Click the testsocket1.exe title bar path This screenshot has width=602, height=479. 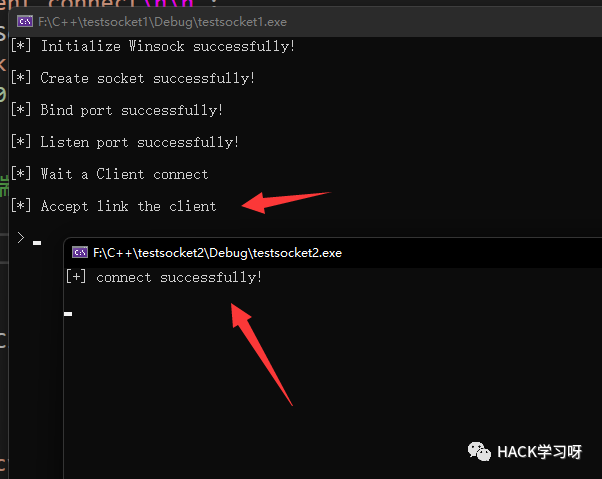(144, 20)
